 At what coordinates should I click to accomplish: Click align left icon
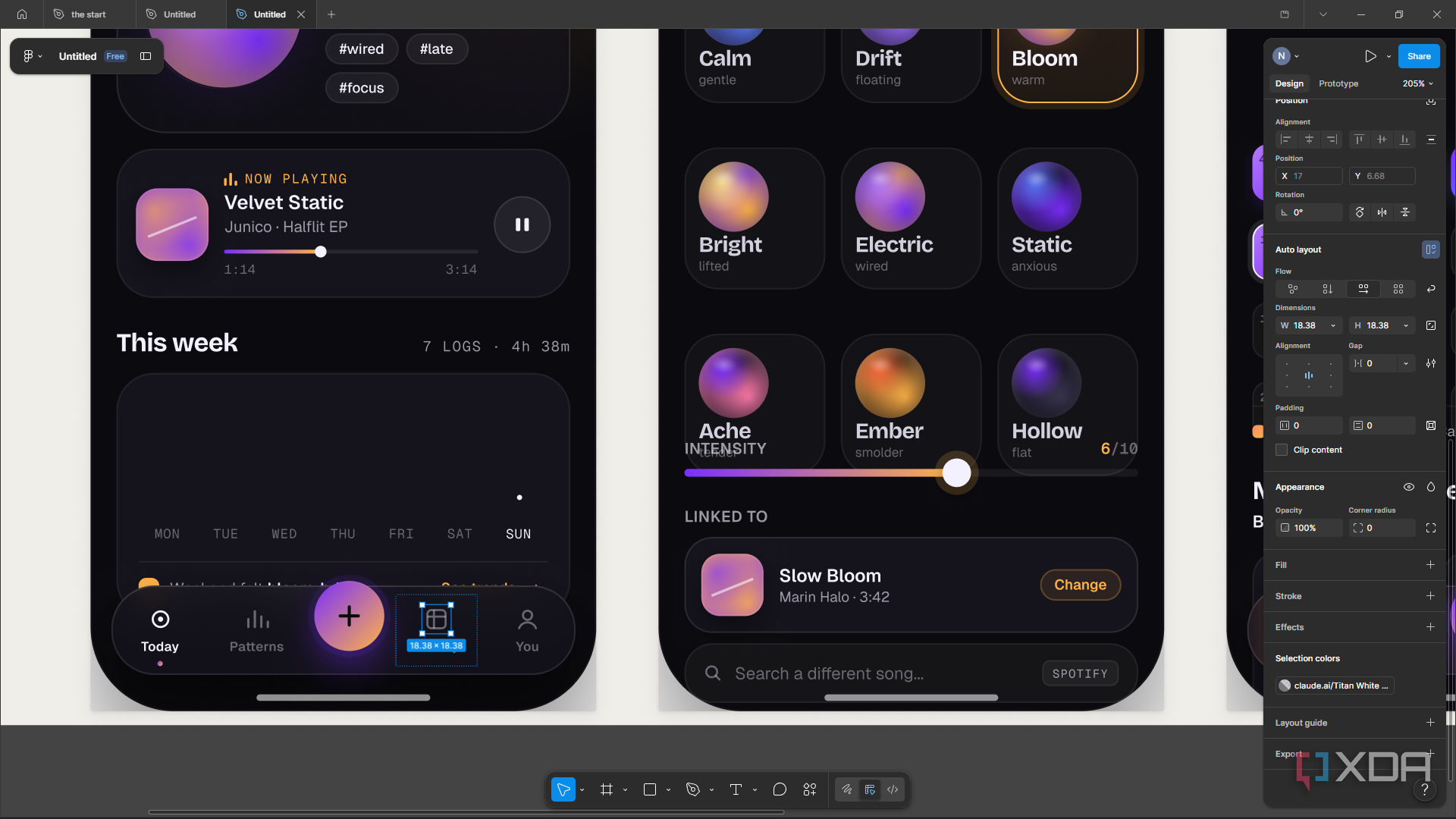(1285, 140)
